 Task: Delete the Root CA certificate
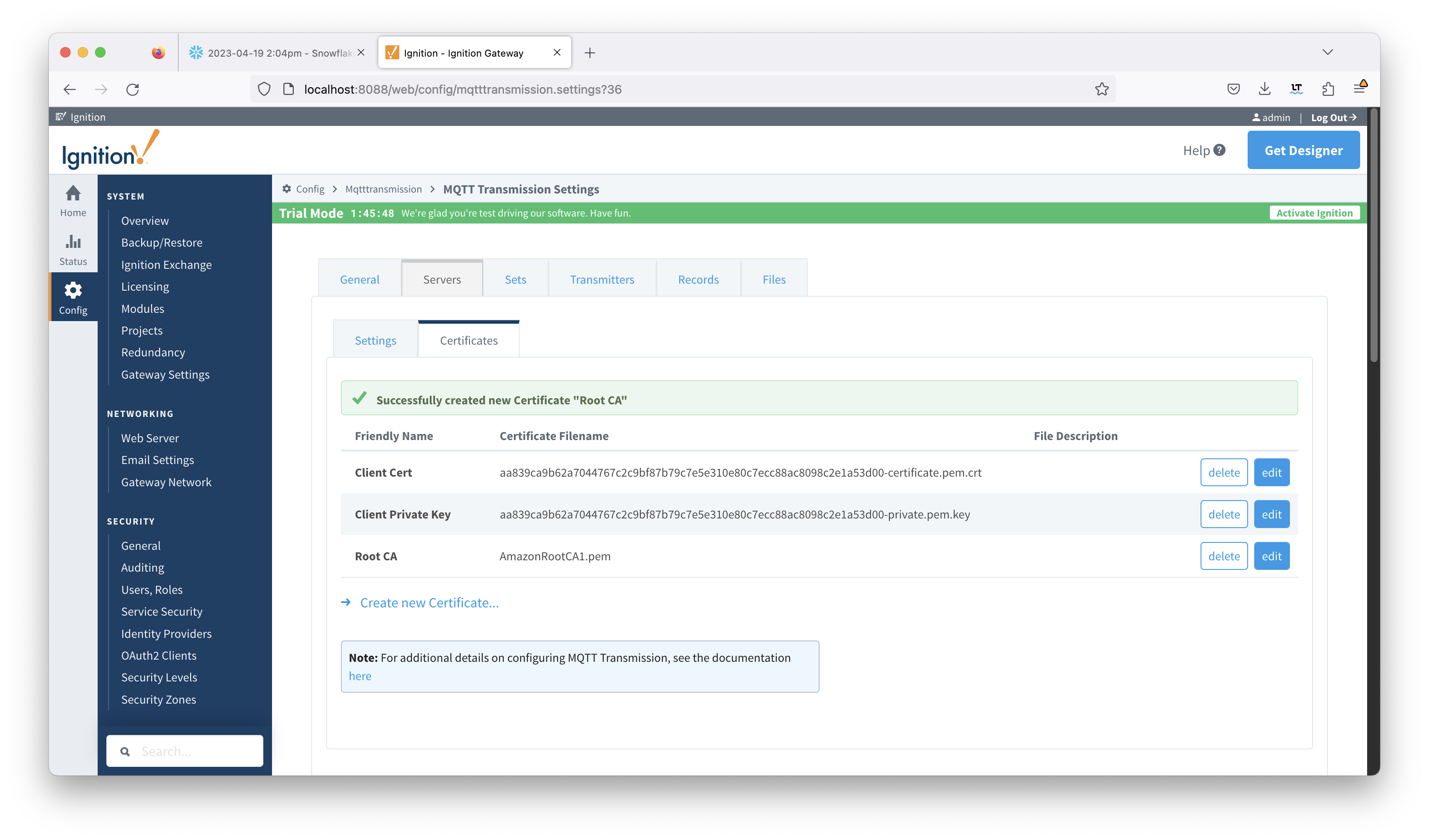click(1224, 556)
